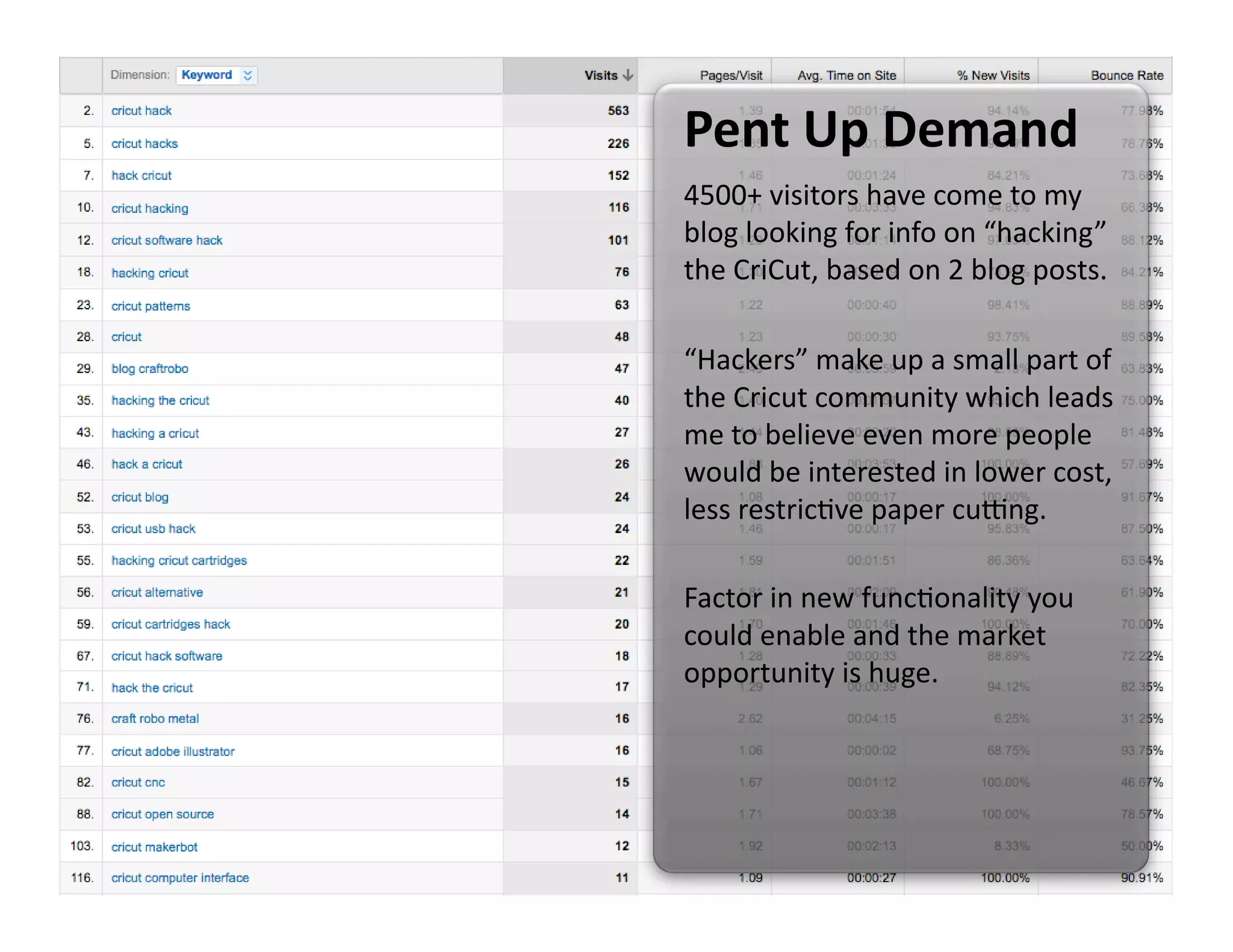Open the 'hacking cricut' keyword link
The width and height of the screenshot is (1233, 952).
click(150, 273)
